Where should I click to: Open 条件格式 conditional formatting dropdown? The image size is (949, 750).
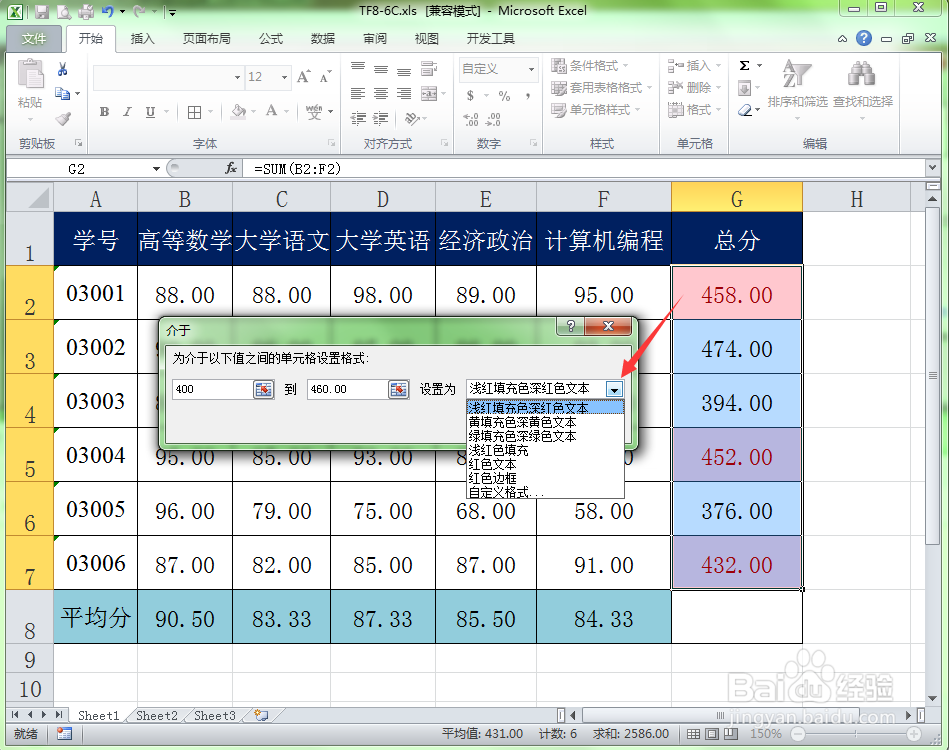[x=591, y=65]
